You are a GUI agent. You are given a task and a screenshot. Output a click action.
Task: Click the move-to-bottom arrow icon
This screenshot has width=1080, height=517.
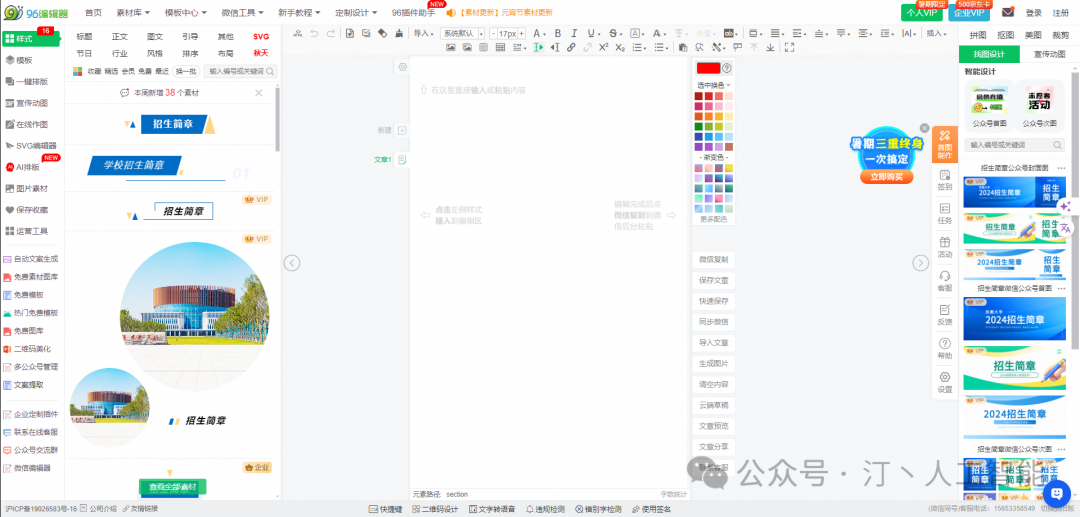pyautogui.click(x=770, y=47)
